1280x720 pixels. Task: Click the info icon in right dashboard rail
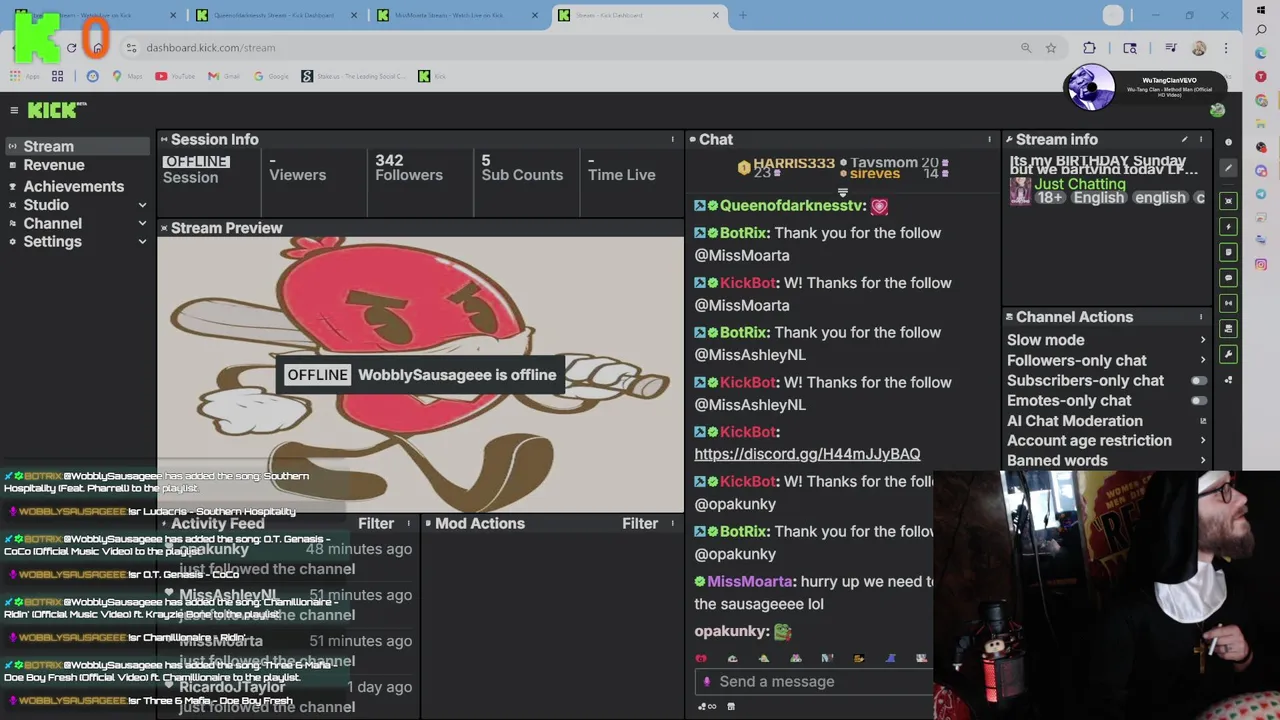click(x=1229, y=142)
